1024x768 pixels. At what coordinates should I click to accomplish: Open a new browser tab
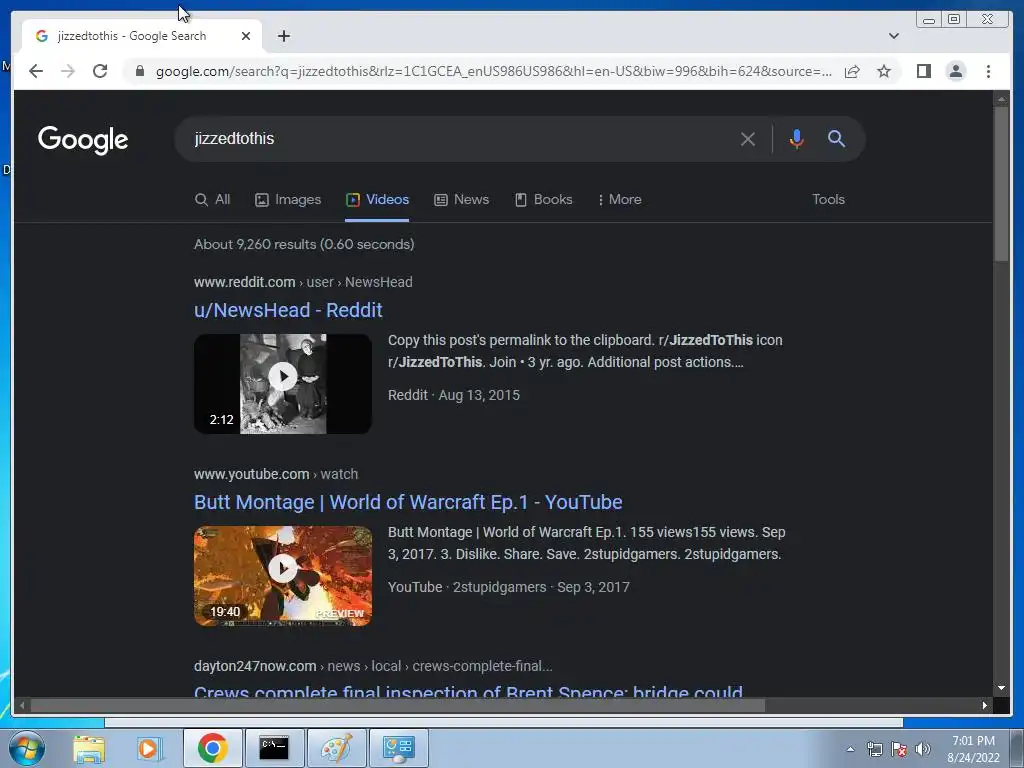(283, 36)
